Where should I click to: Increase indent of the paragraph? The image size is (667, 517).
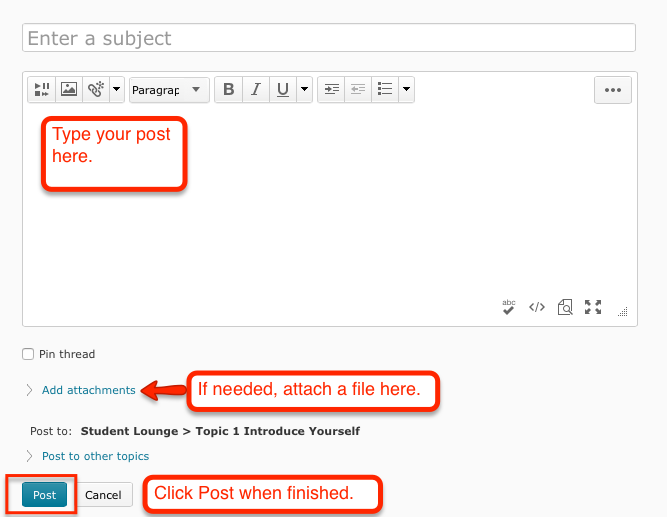click(x=331, y=90)
